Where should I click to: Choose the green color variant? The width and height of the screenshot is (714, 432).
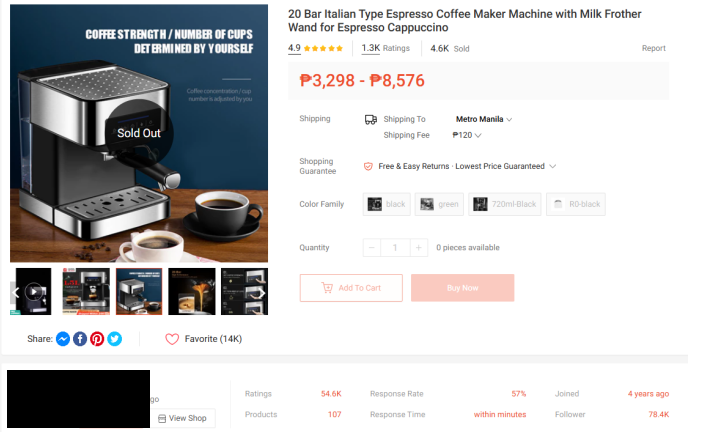(x=439, y=204)
